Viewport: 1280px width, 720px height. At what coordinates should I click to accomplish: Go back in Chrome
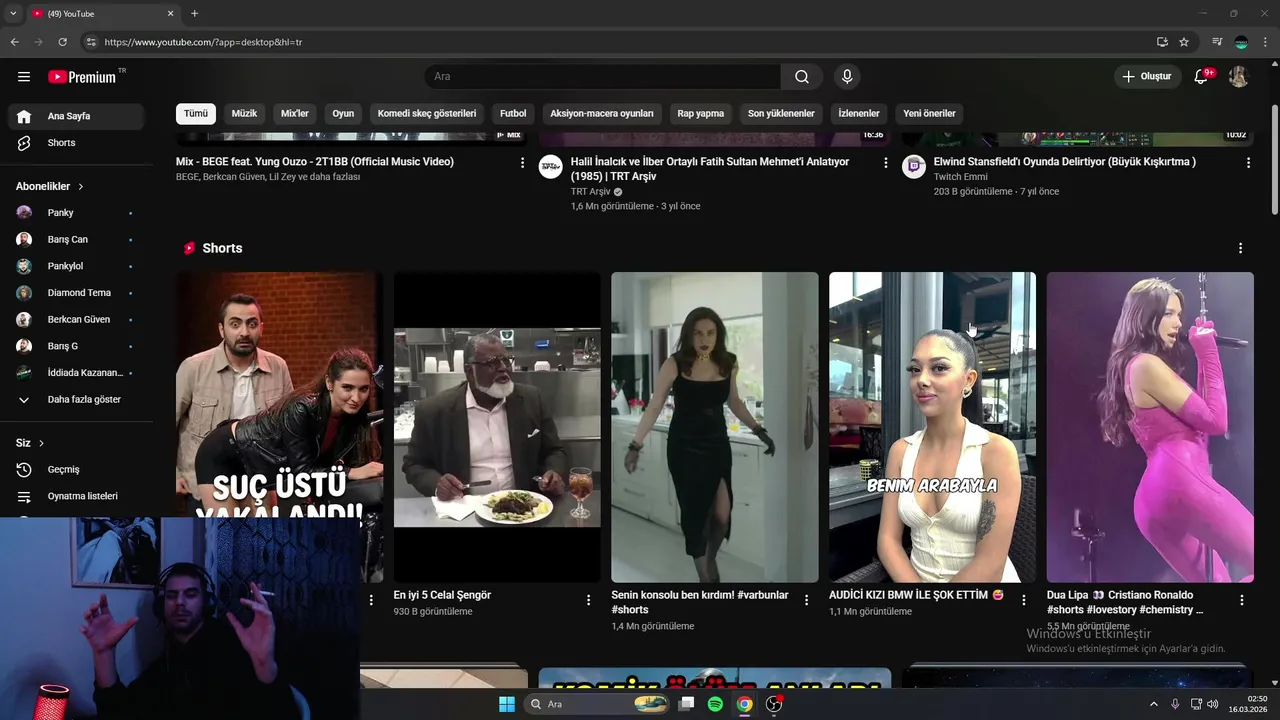click(x=14, y=42)
